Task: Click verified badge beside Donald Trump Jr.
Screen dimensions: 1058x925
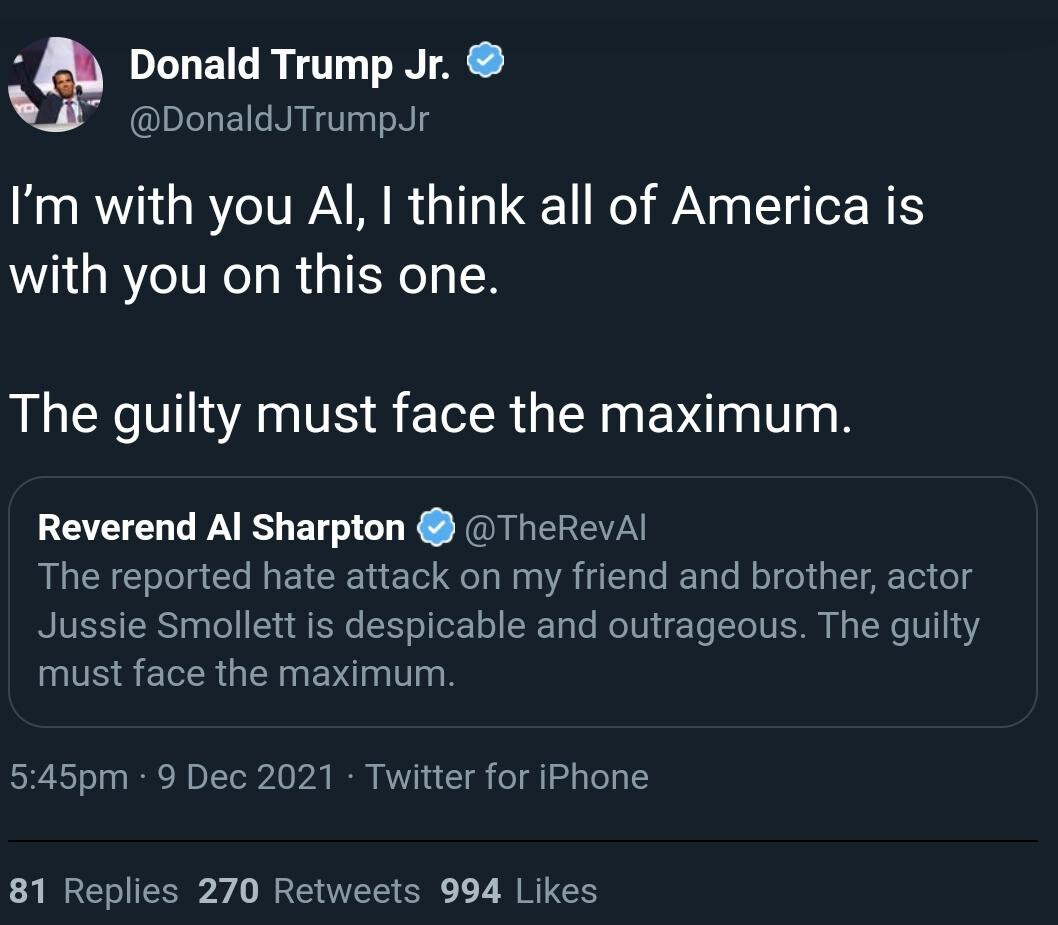Action: point(485,64)
